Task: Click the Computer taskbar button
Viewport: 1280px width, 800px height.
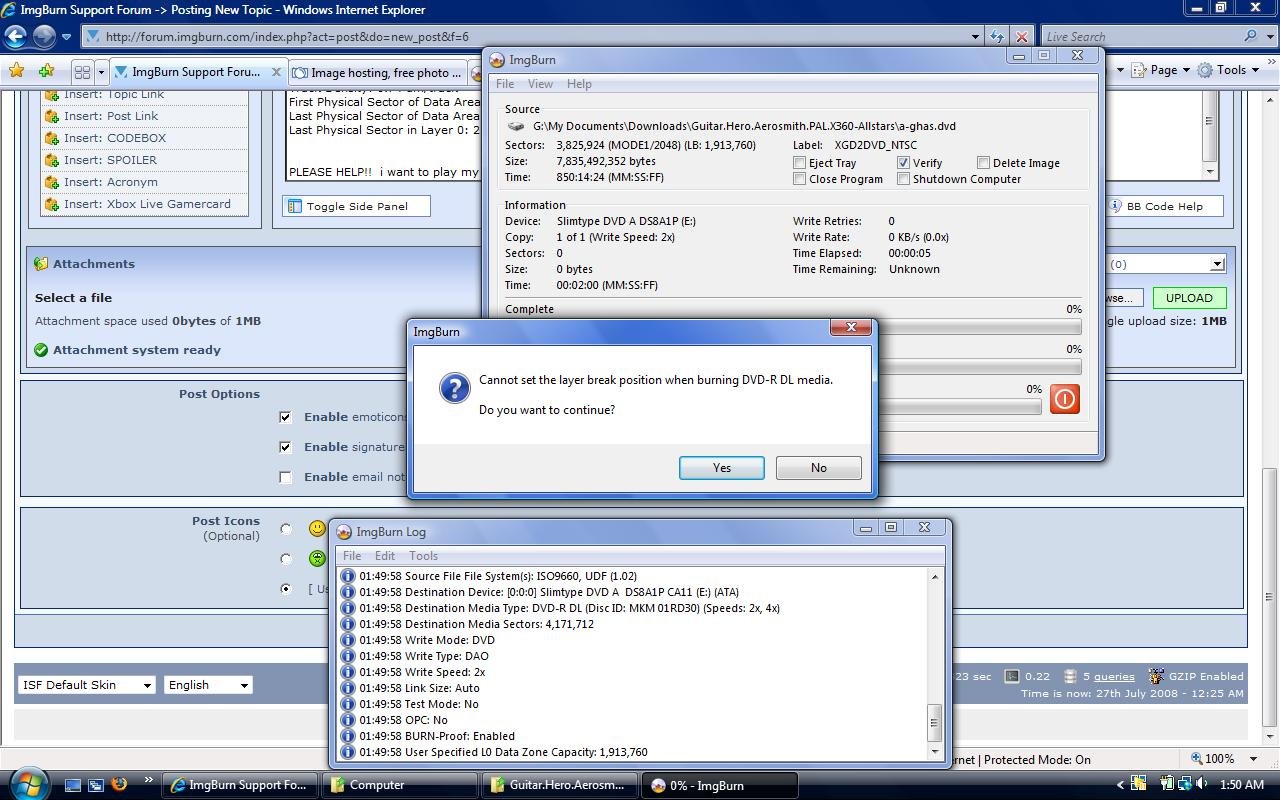Action: [400, 785]
